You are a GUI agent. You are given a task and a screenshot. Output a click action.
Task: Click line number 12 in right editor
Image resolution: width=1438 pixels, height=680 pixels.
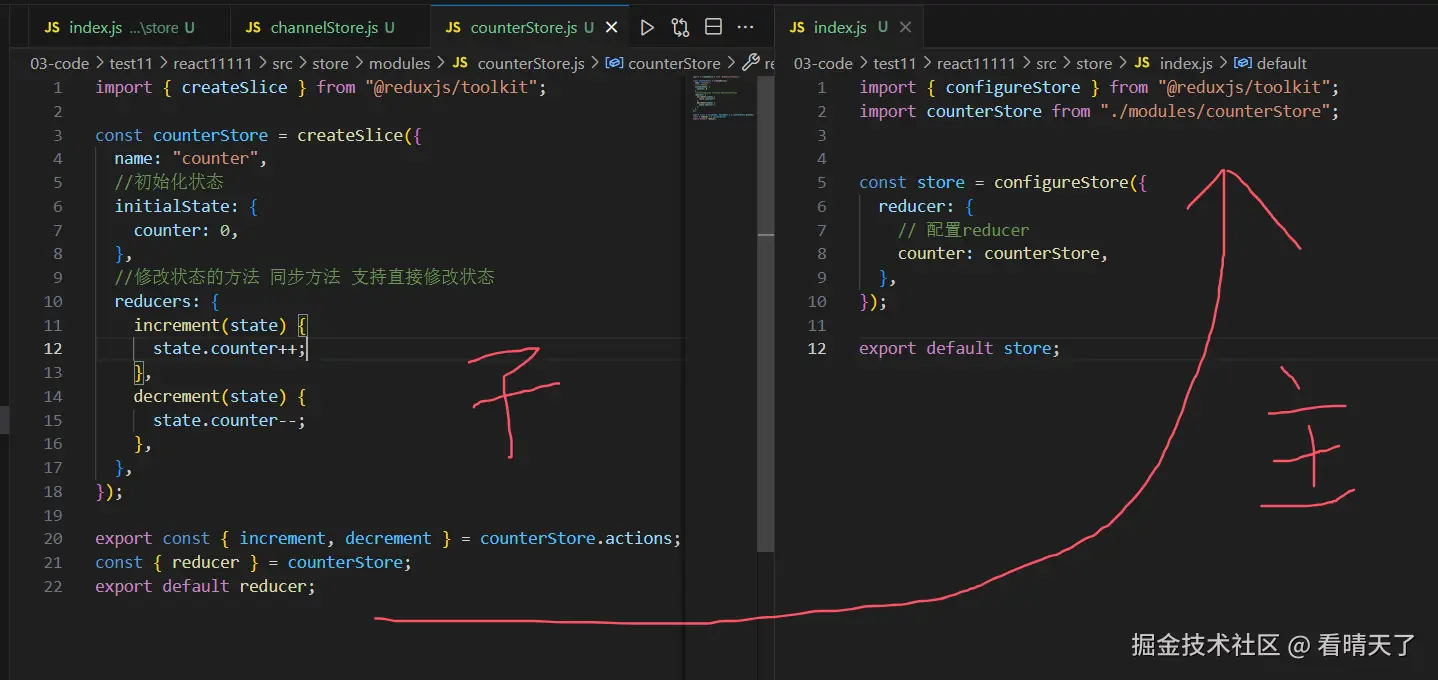(x=817, y=348)
